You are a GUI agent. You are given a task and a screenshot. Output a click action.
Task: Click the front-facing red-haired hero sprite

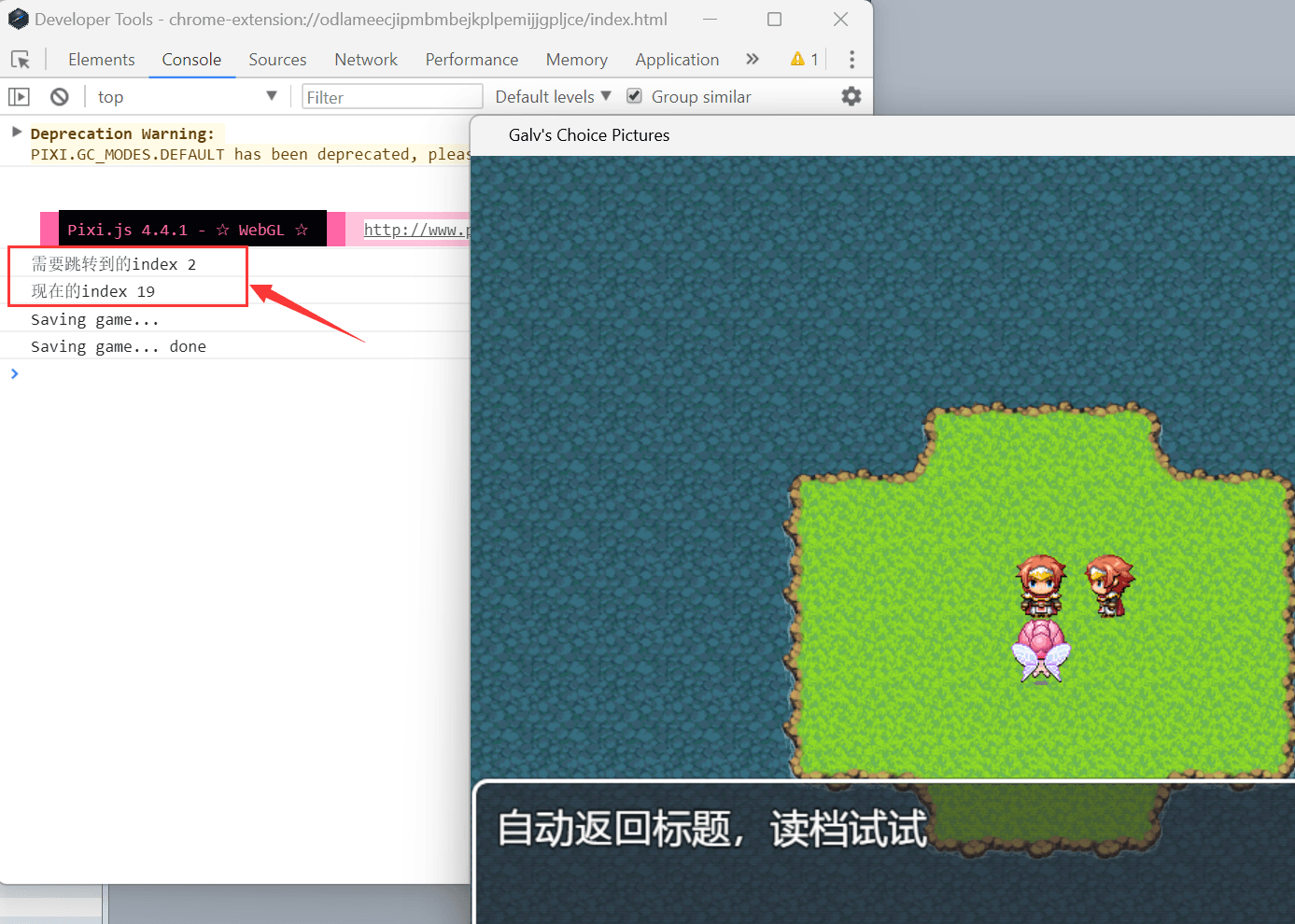tap(1041, 586)
